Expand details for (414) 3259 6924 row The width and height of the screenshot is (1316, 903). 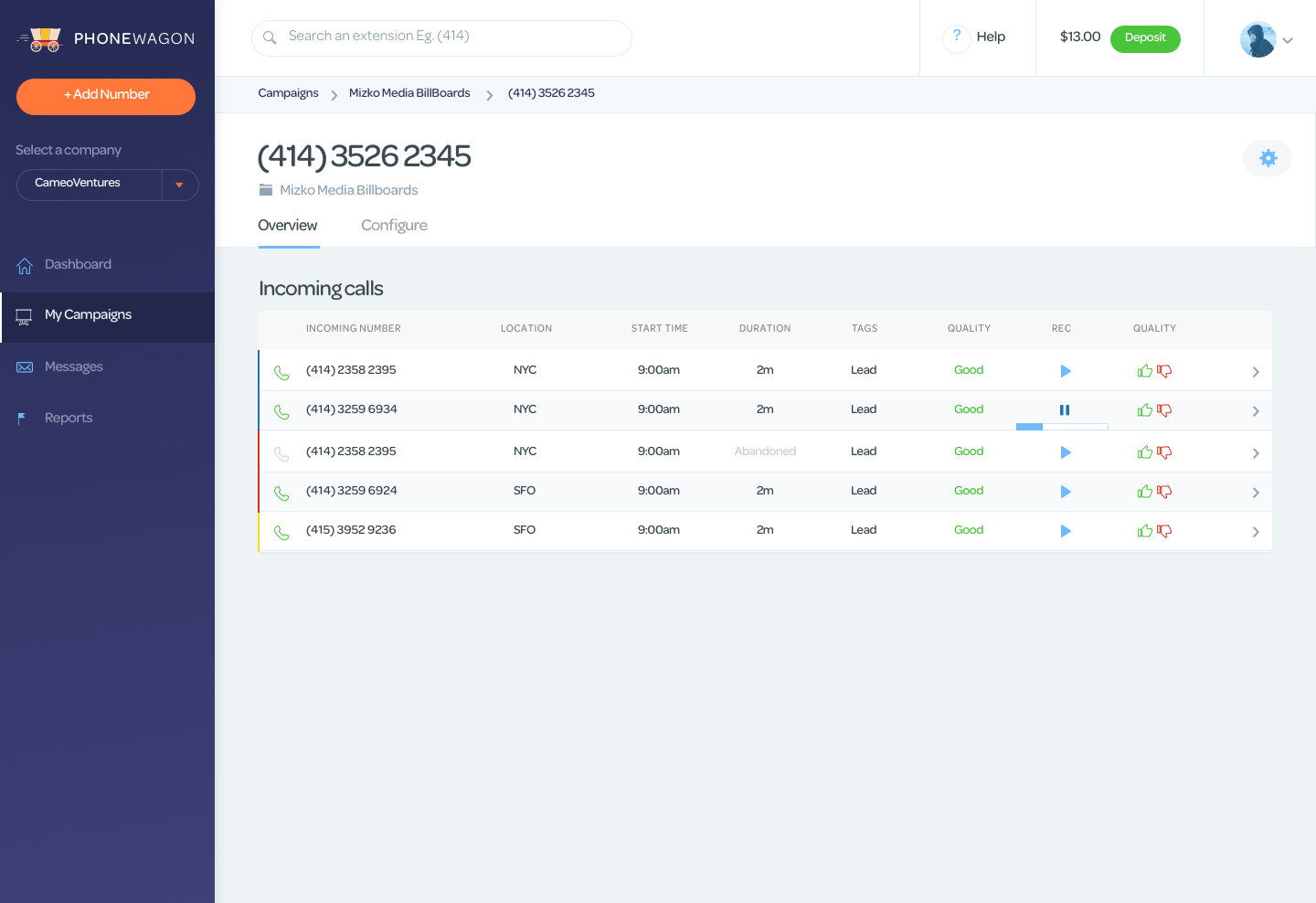1256,493
